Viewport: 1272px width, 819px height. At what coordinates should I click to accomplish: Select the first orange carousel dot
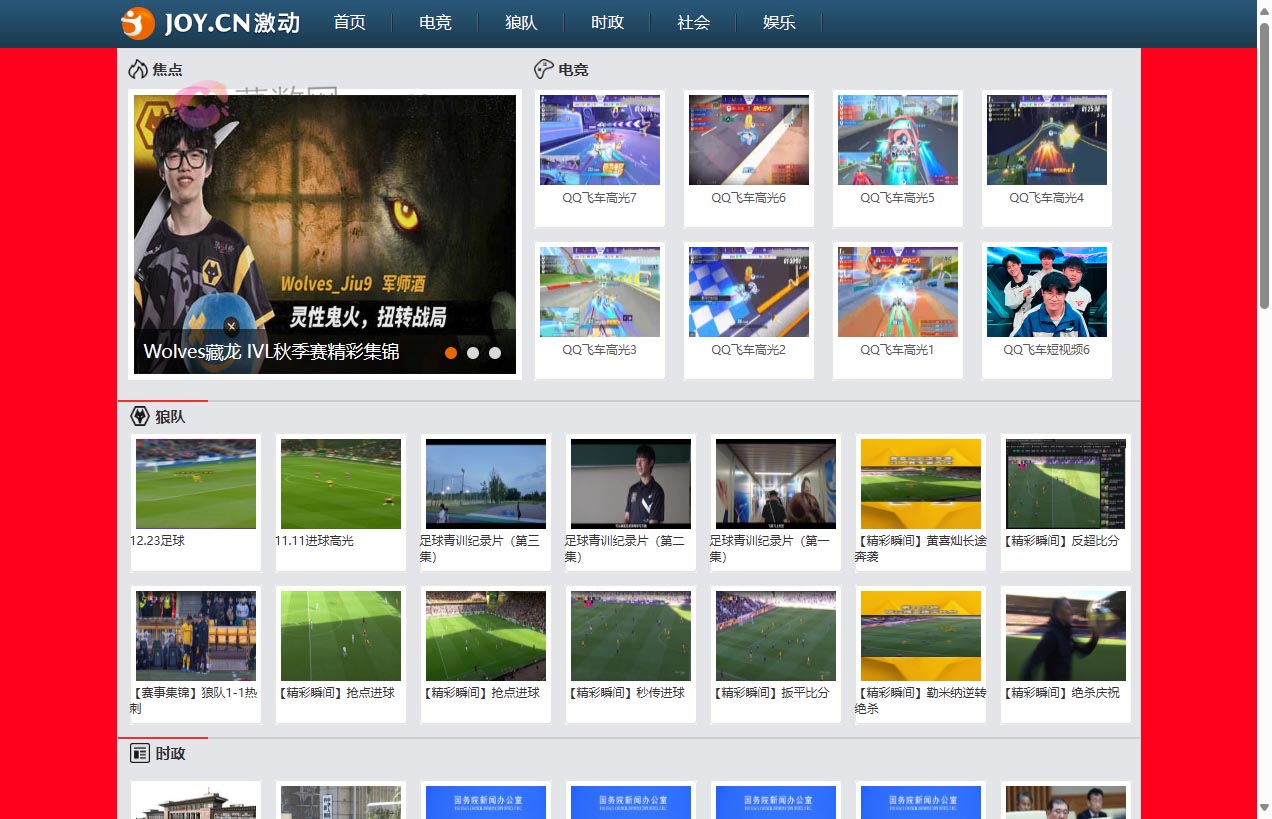pyautogui.click(x=451, y=352)
